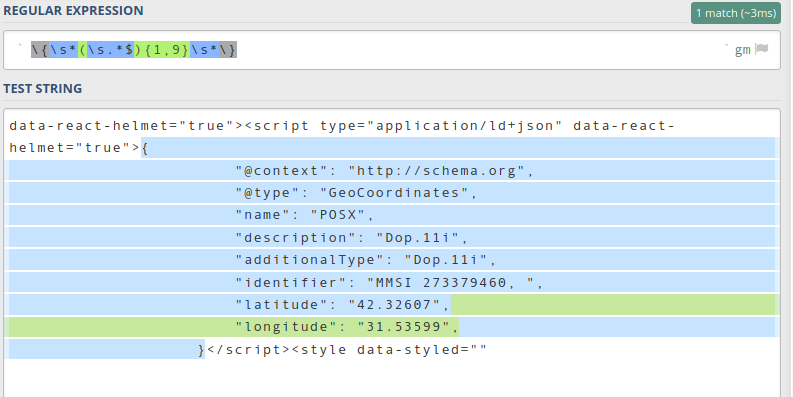The image size is (793, 397).
Task: Click the "identifier": "MMSI 273379460" line
Action: click(x=389, y=283)
